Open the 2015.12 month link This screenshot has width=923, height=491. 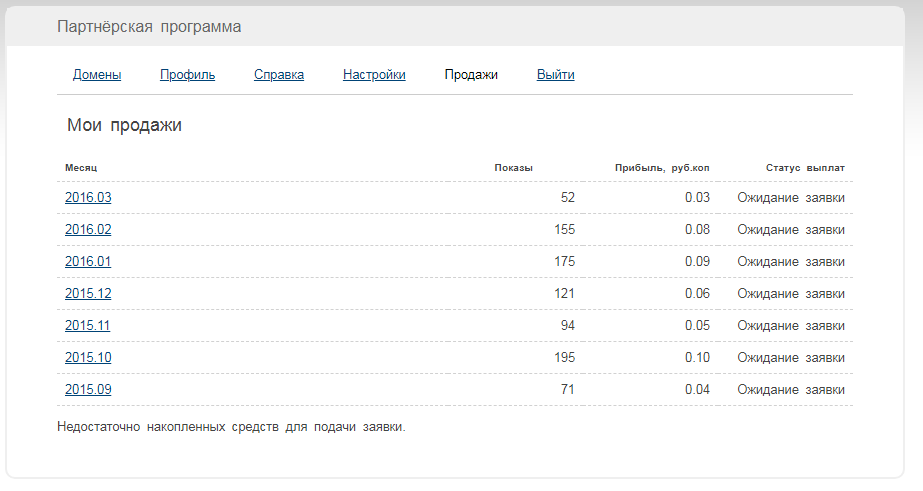pos(88,293)
